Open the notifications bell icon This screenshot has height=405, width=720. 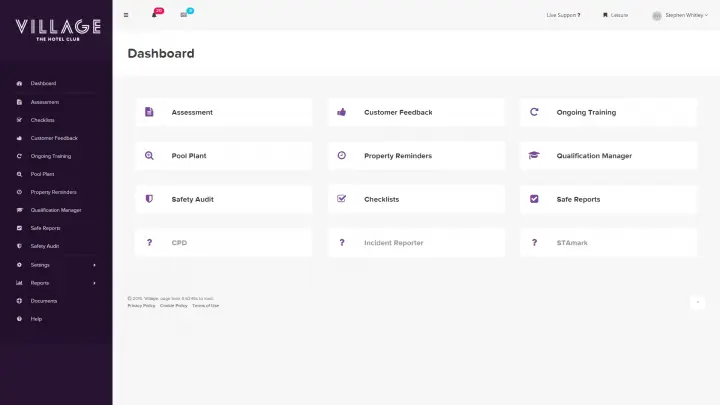click(154, 15)
